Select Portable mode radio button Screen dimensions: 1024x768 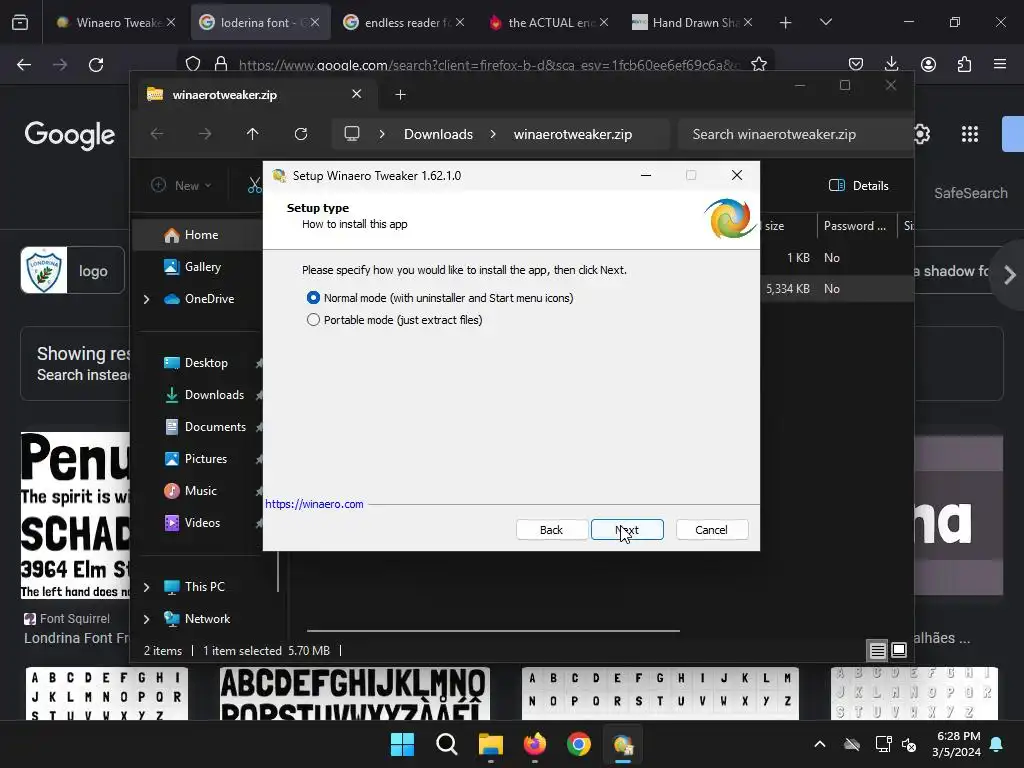point(313,320)
